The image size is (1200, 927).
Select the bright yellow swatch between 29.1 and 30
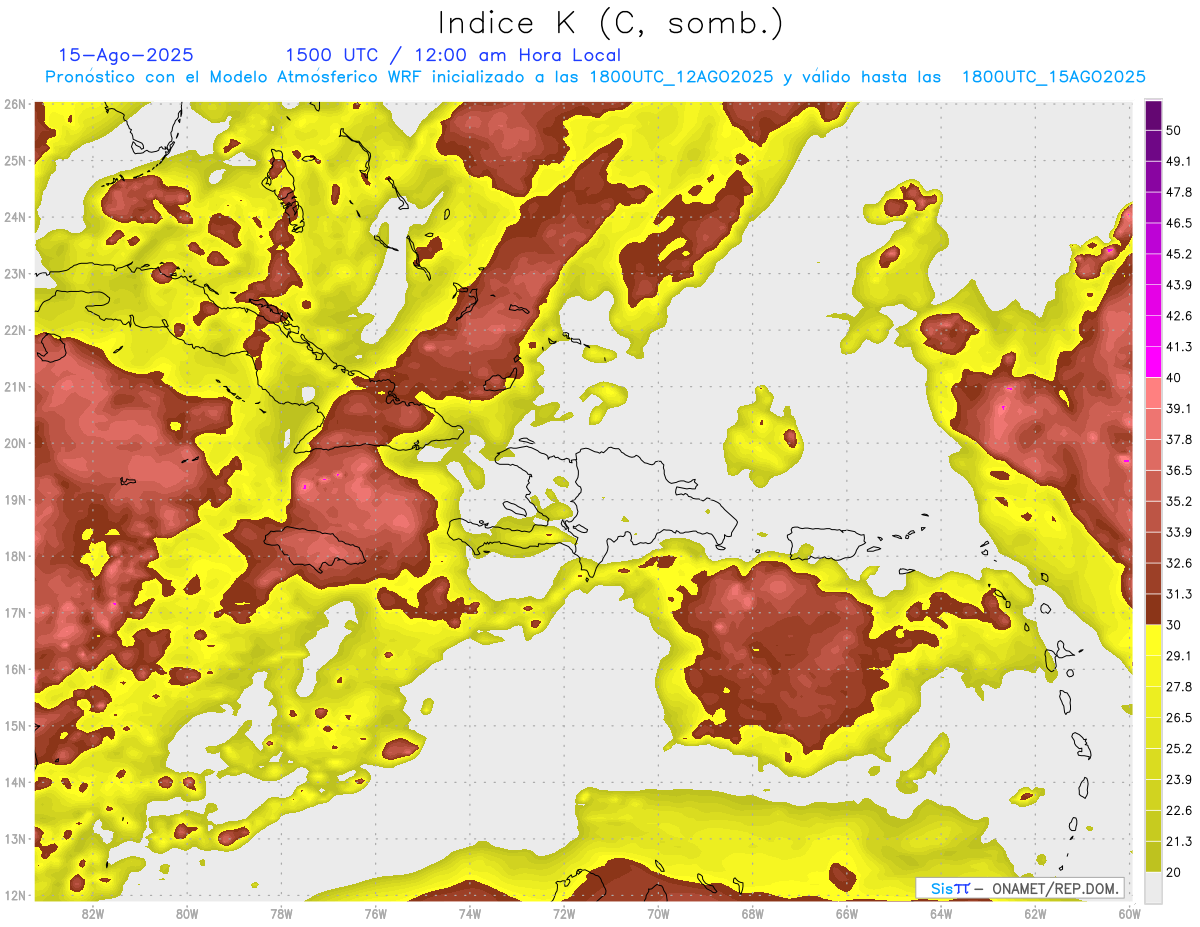coord(1153,640)
